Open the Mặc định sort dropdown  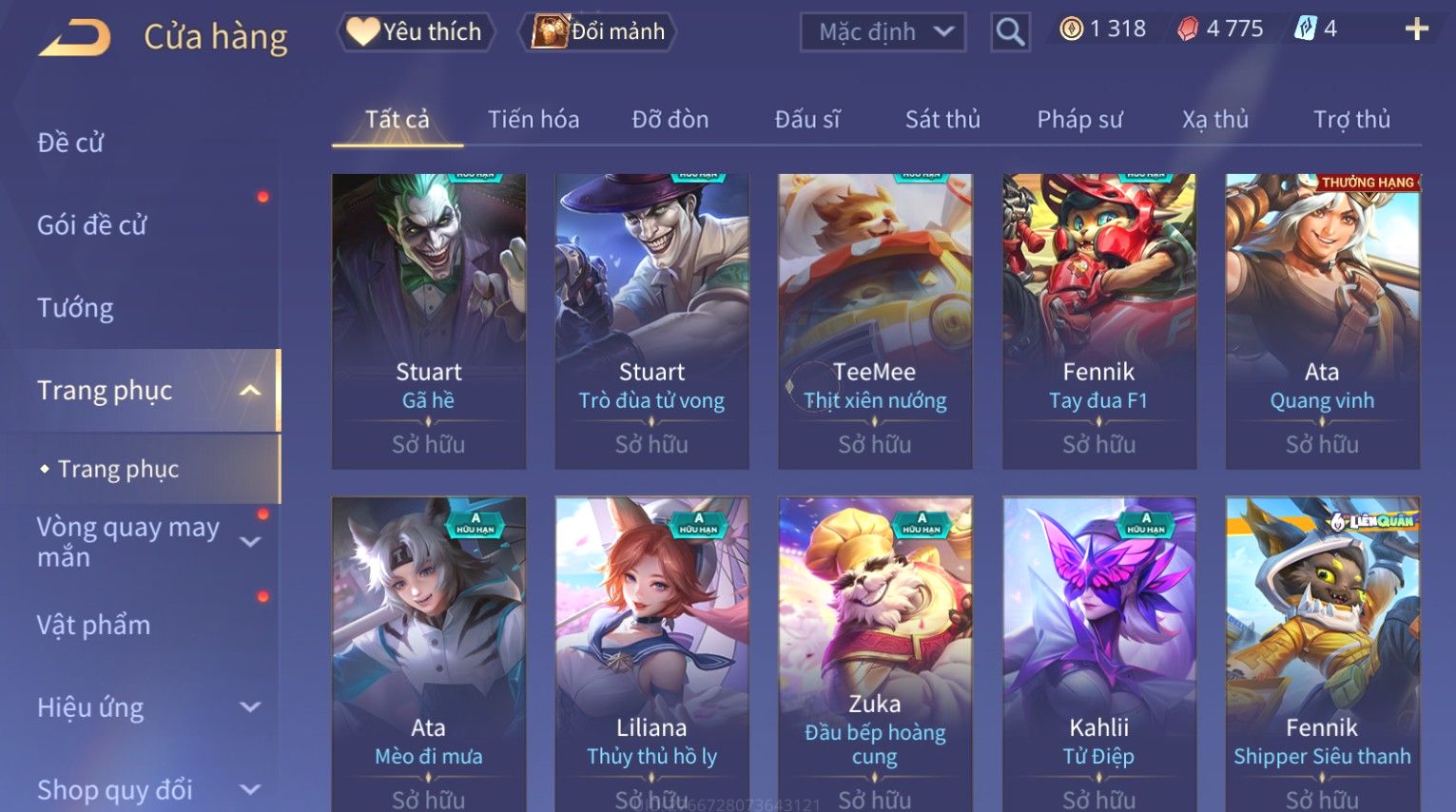(x=883, y=31)
